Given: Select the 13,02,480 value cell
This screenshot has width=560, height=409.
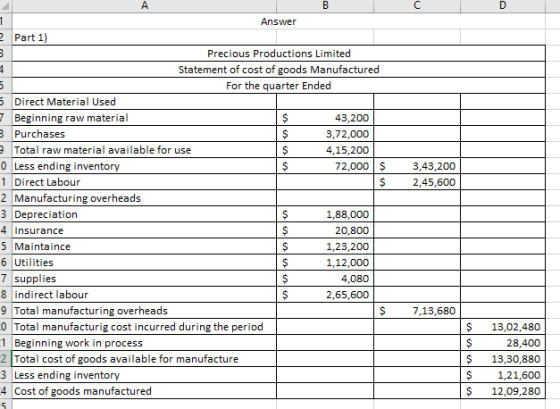Looking at the screenshot, I should coord(502,327).
